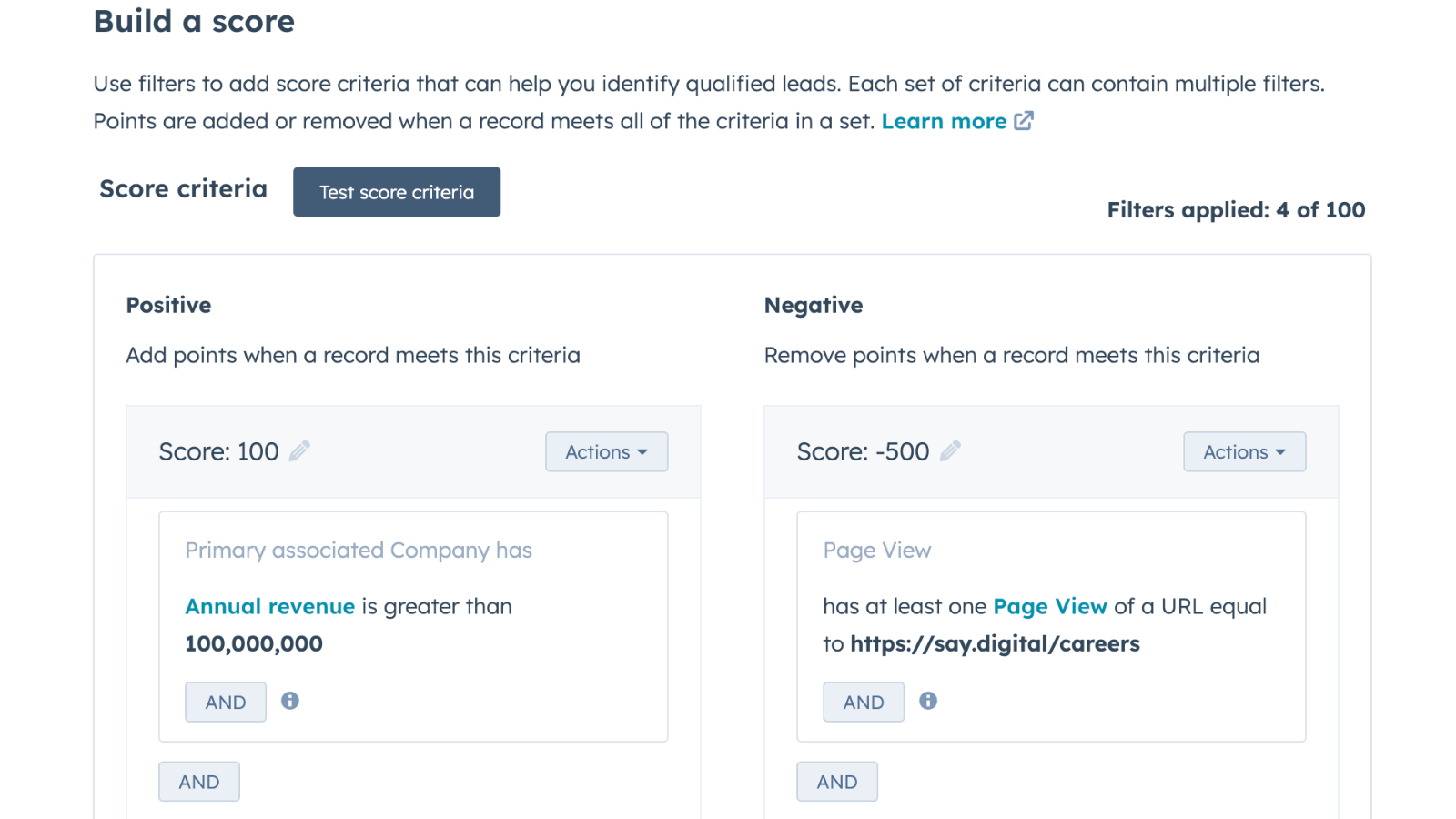Image resolution: width=1456 pixels, height=819 pixels.
Task: Open the Primary associated Company filter card
Action: 359,551
